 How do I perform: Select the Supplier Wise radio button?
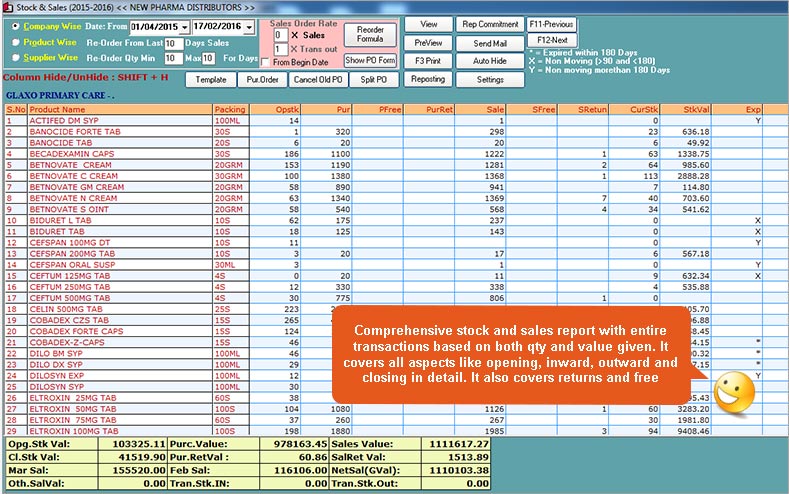tap(16, 58)
